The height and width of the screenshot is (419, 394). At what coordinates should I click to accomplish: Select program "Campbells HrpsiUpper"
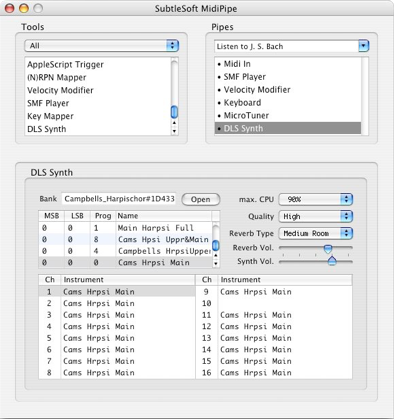pos(125,251)
